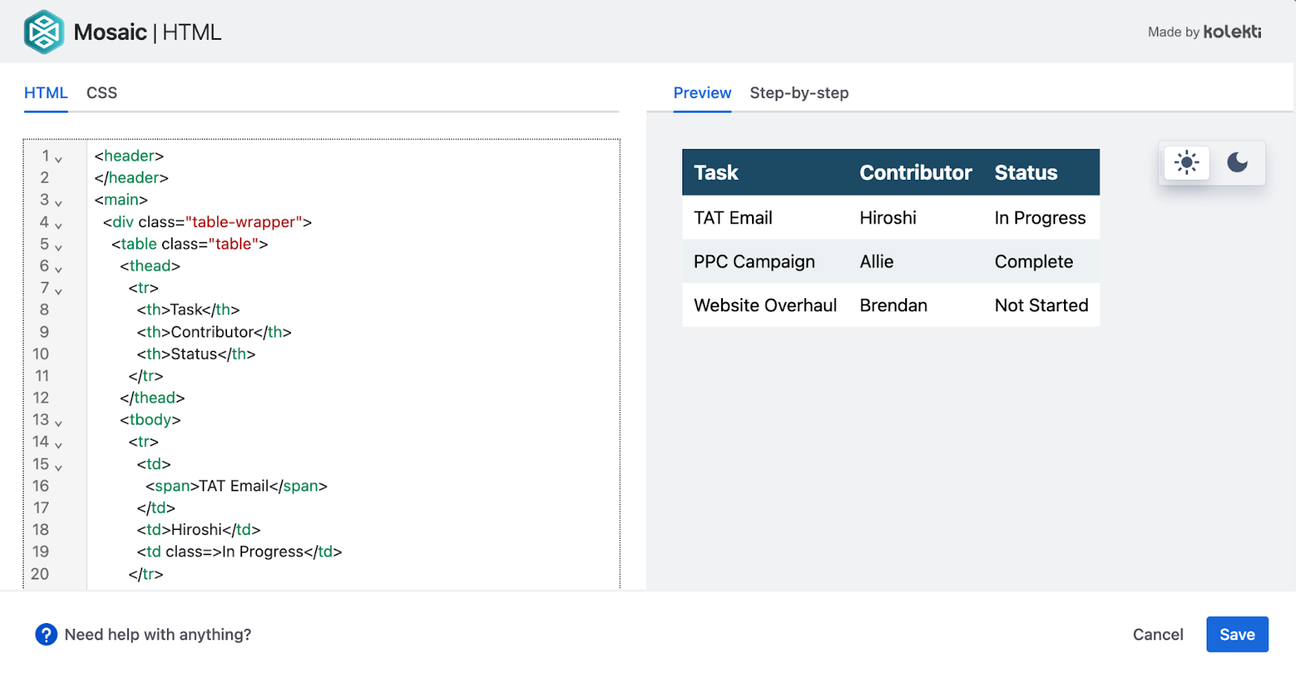The width and height of the screenshot is (1296, 675).
Task: Open the help icon at bottom left
Action: (46, 634)
